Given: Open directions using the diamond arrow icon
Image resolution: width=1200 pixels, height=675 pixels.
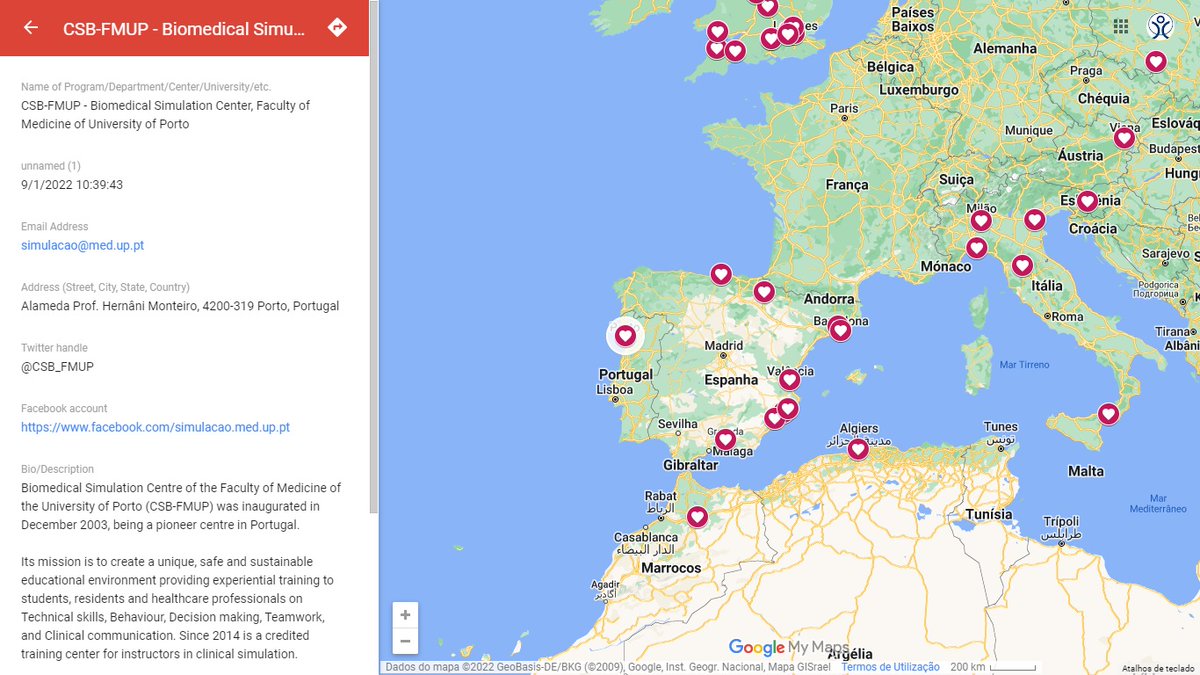Looking at the screenshot, I should pyautogui.click(x=337, y=28).
